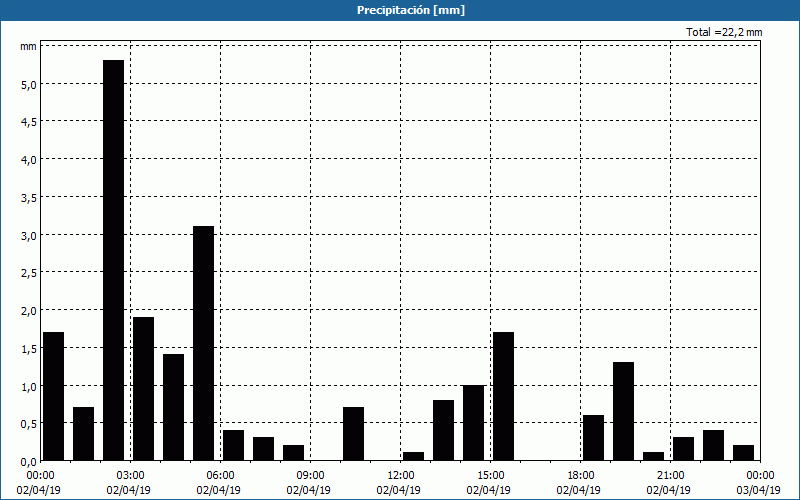800x500 pixels.
Task: Select the bar immediately right of 03:00 gridline
Action: pos(143,389)
